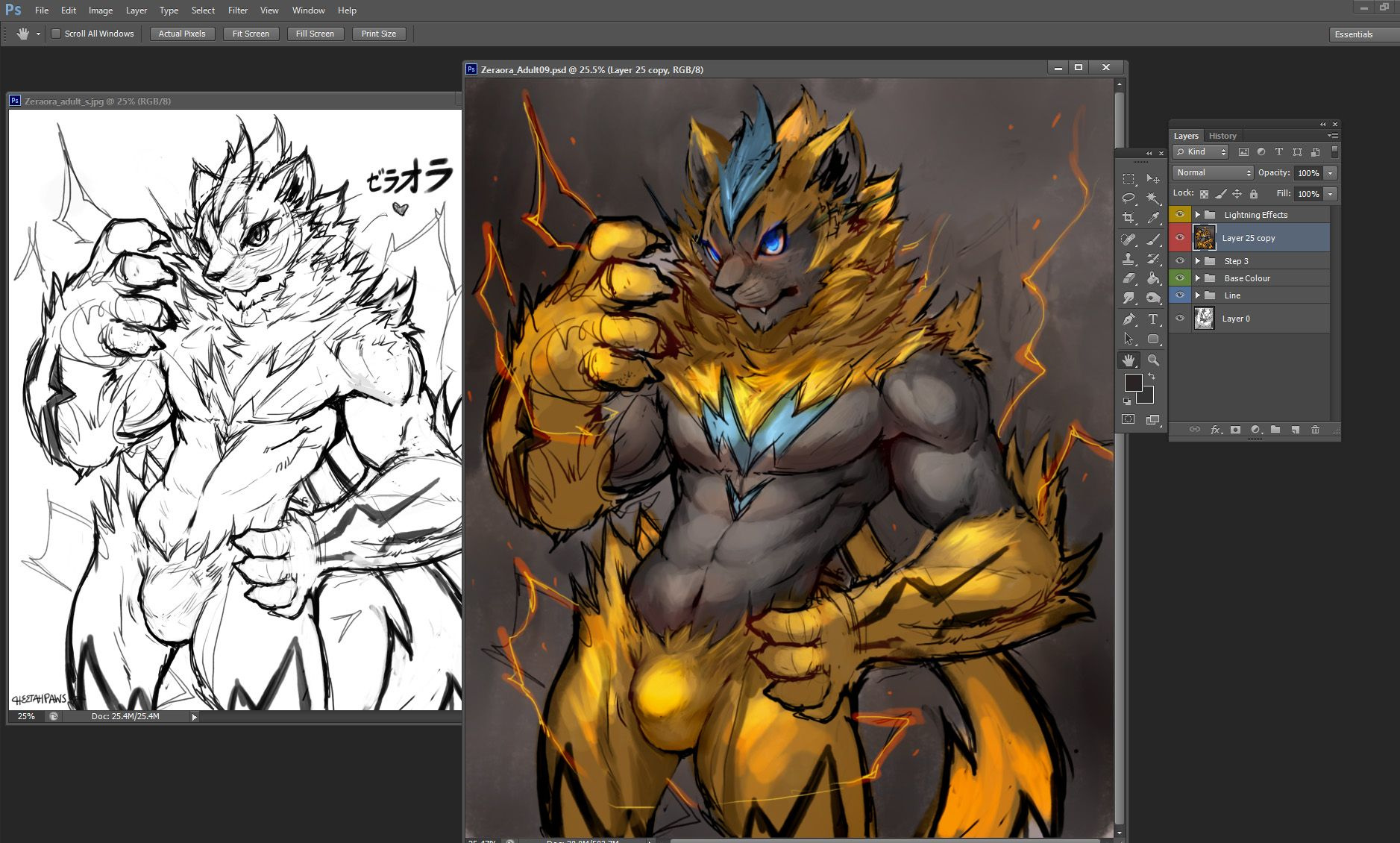The height and width of the screenshot is (843, 1400).
Task: Open the Kind filter dropdown
Action: pyautogui.click(x=1201, y=151)
